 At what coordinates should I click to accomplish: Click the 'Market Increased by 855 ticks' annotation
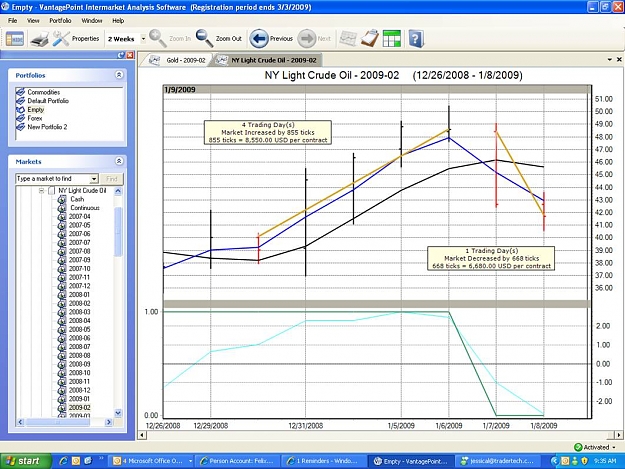pos(267,132)
